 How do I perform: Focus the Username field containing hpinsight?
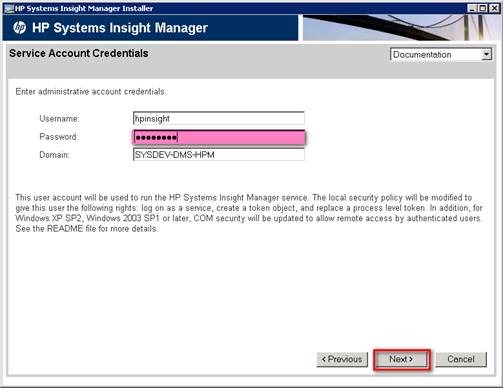click(219, 118)
